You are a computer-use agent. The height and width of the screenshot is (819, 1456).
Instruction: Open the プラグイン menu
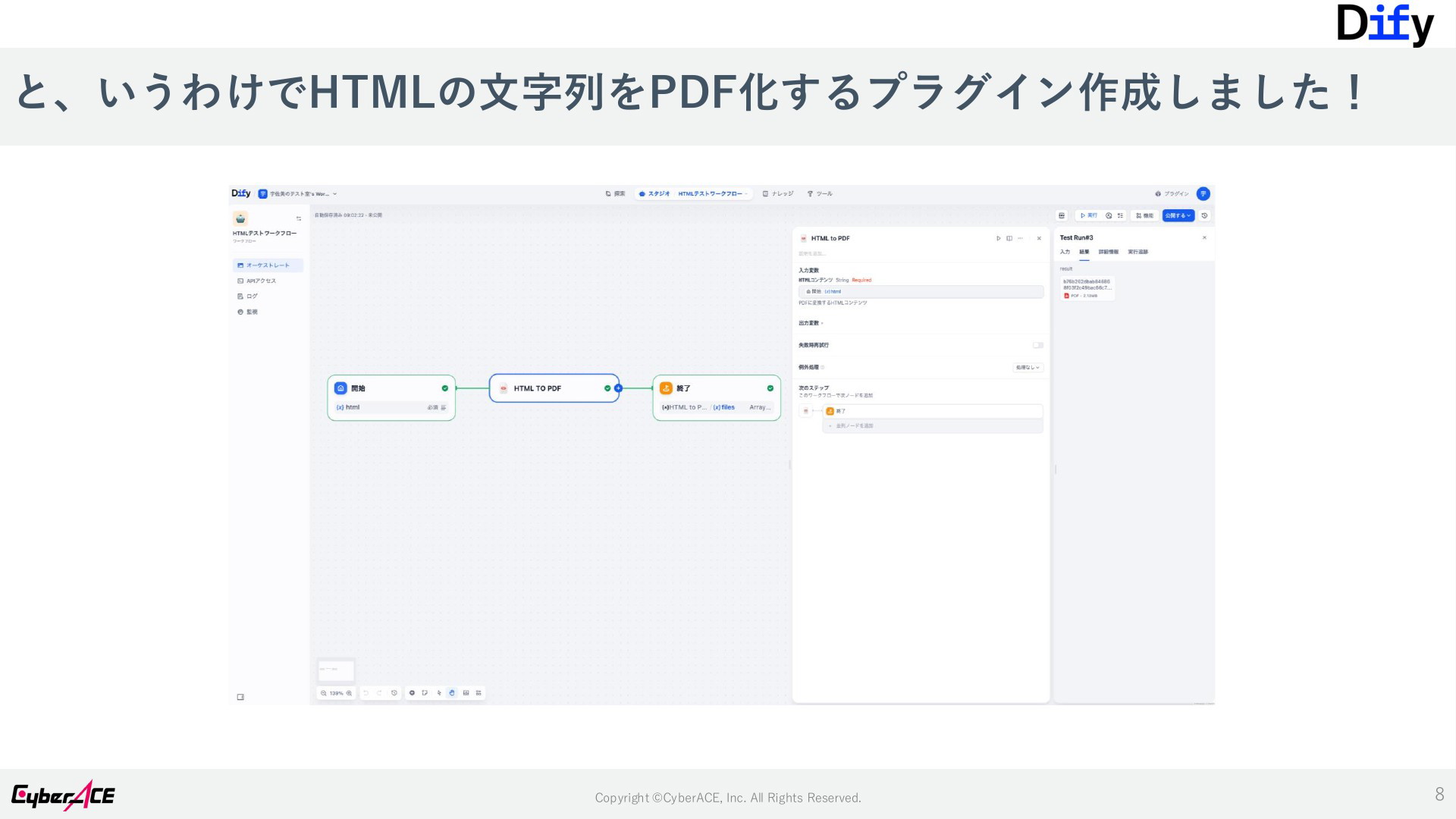pyautogui.click(x=1172, y=194)
